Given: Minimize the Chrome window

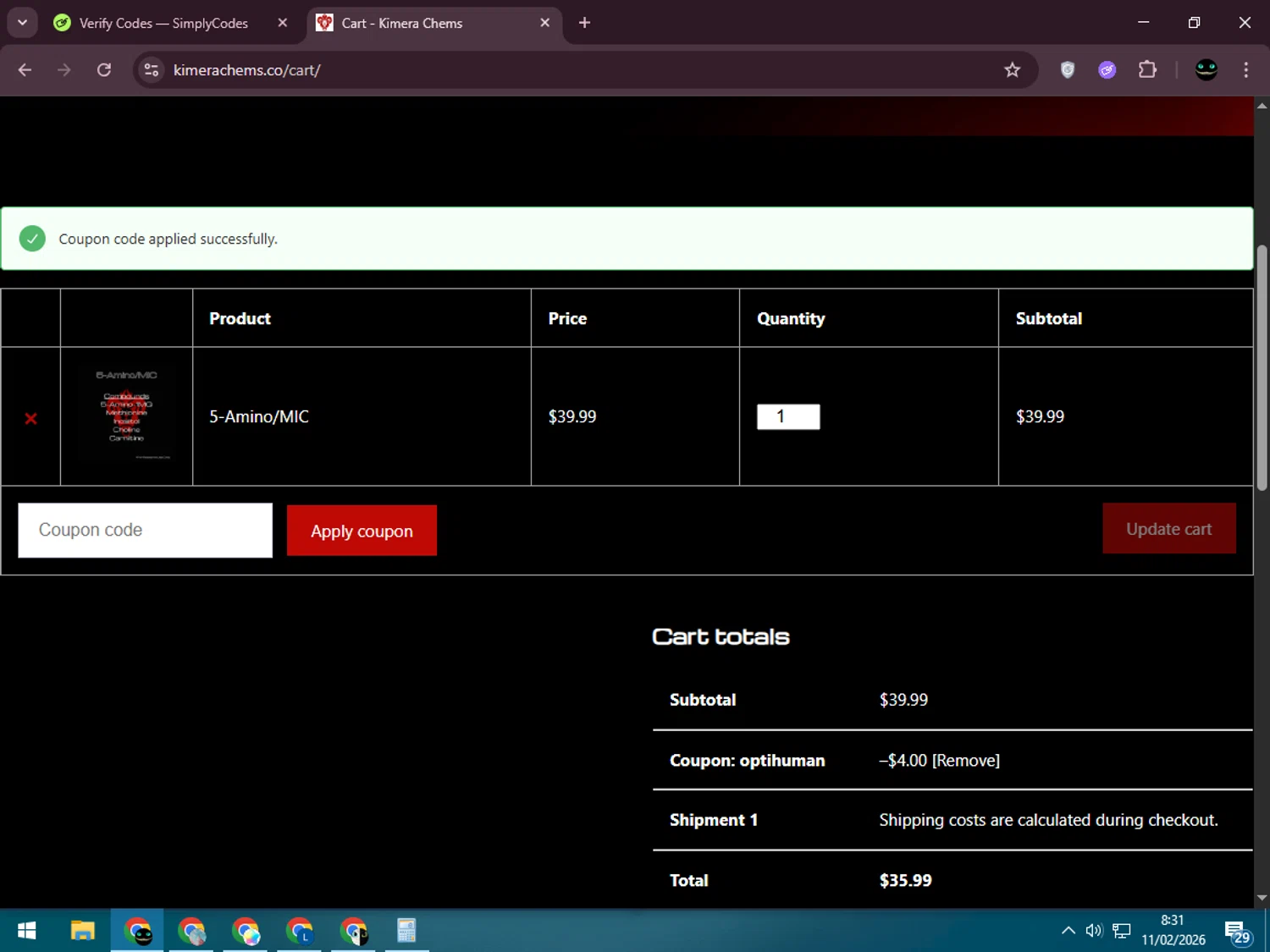Looking at the screenshot, I should tap(1143, 23).
